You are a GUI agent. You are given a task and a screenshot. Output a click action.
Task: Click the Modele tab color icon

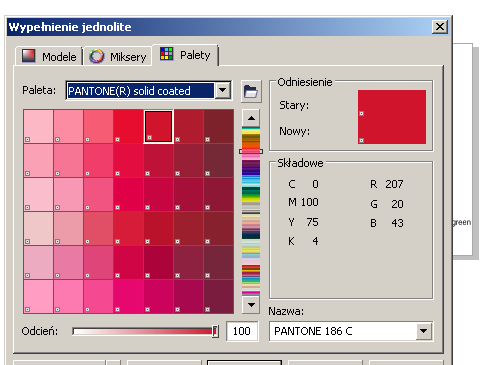point(29,56)
